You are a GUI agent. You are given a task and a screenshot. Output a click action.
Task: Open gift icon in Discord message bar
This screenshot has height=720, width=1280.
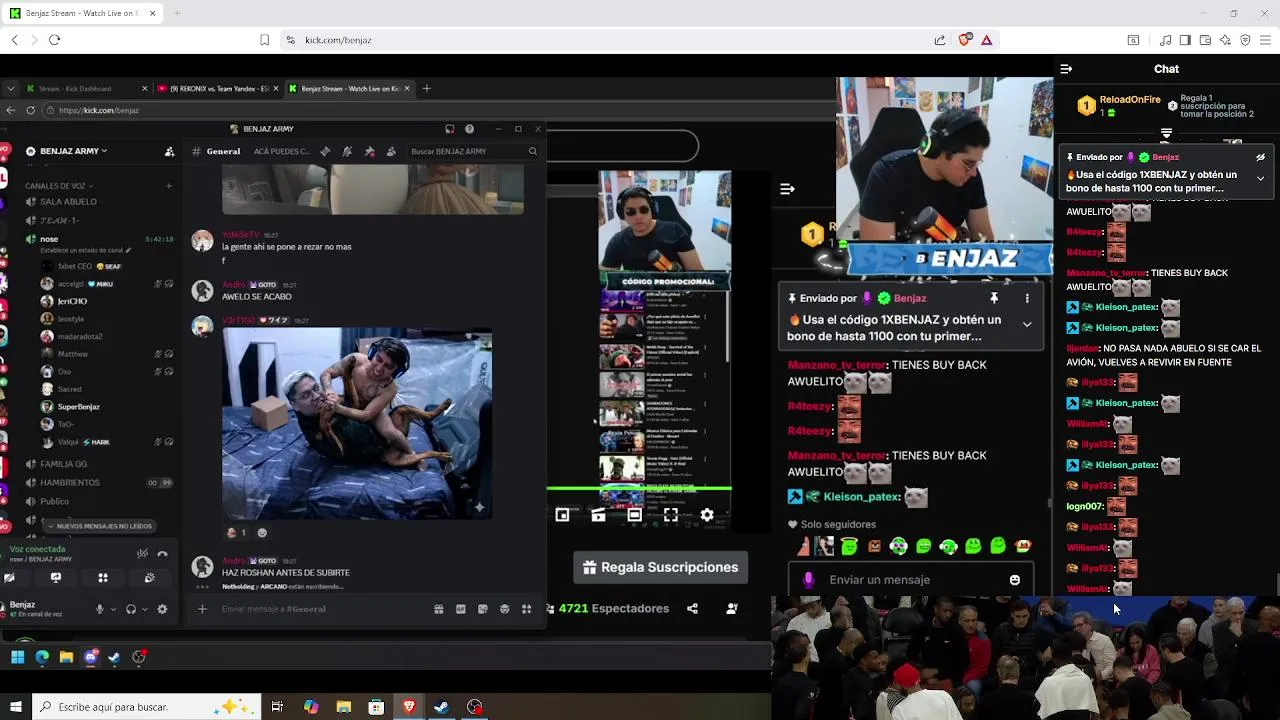tap(438, 609)
